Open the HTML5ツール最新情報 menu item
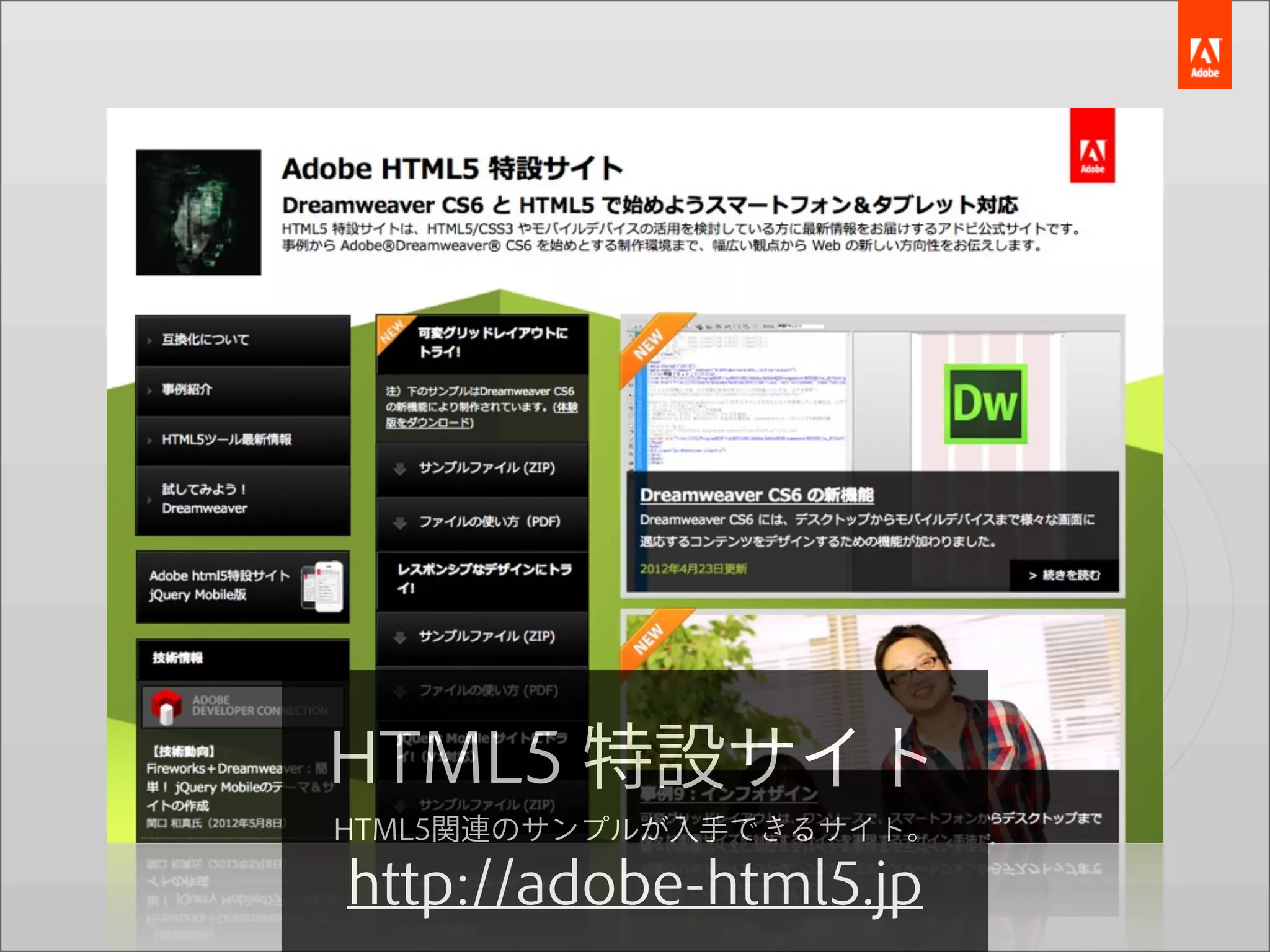The height and width of the screenshot is (952, 1270). 242,440
